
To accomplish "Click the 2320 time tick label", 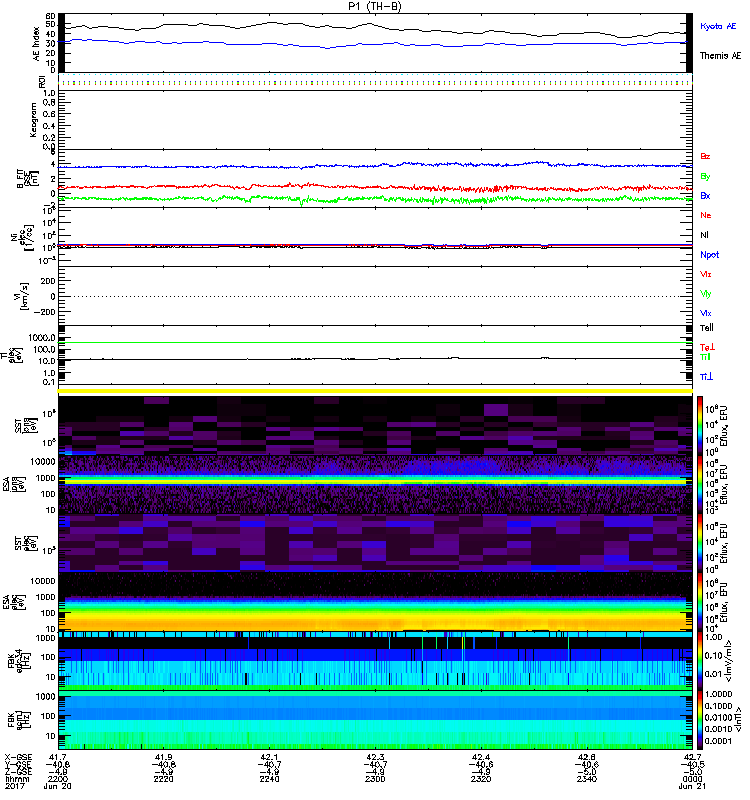I will 481,779.
